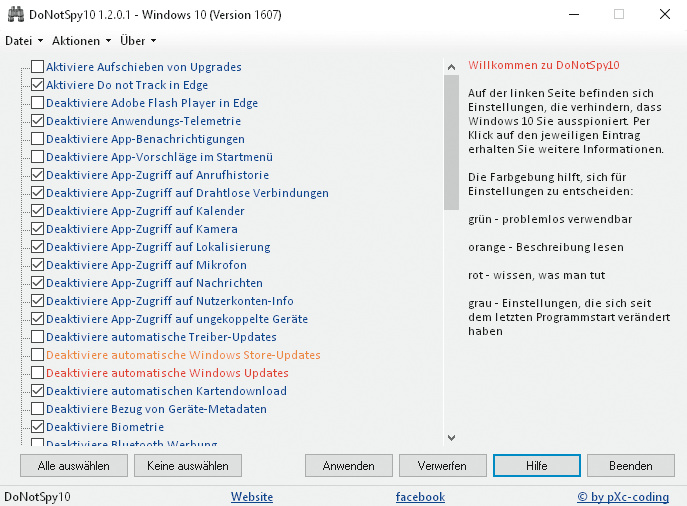687x506 pixels.
Task: Click the scroll down arrow of settings list
Action: (x=450, y=437)
